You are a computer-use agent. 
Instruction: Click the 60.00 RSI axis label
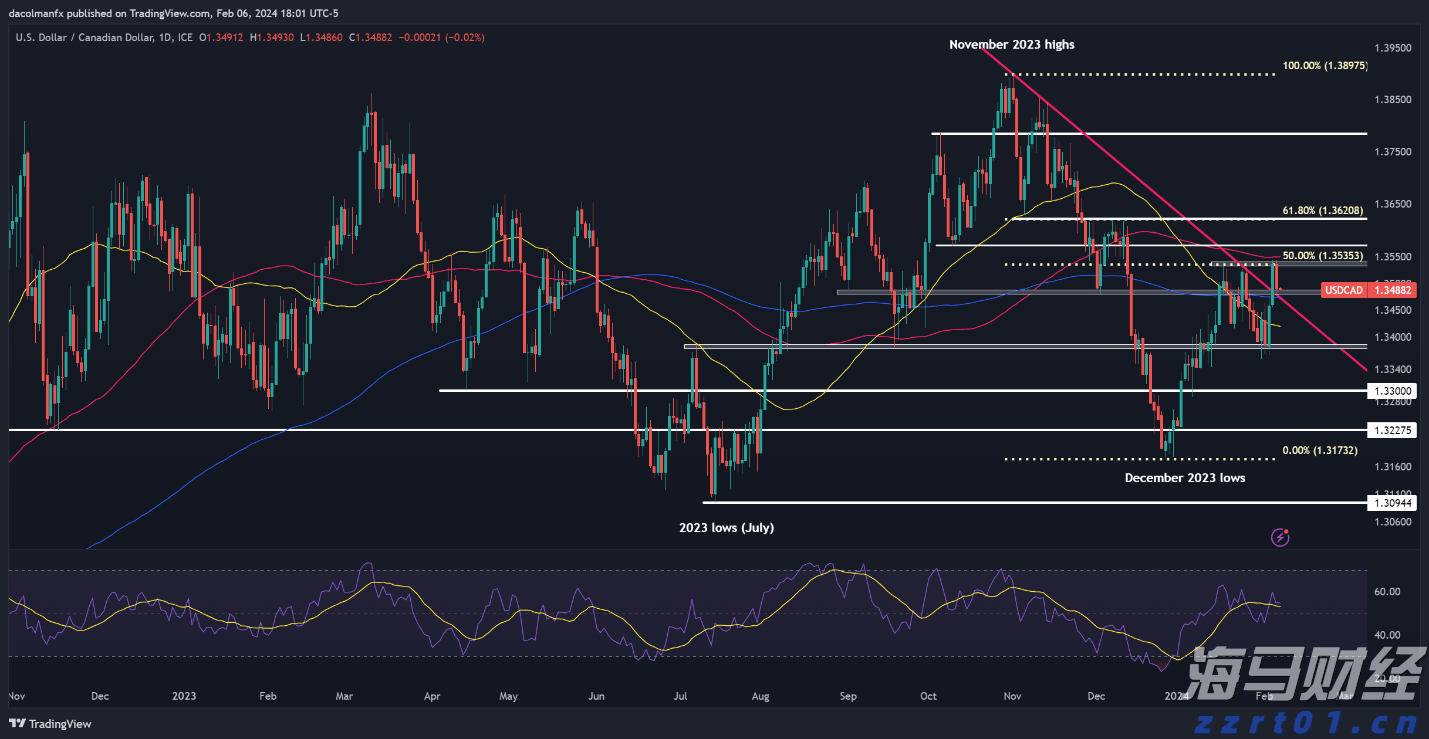[x=1389, y=592]
